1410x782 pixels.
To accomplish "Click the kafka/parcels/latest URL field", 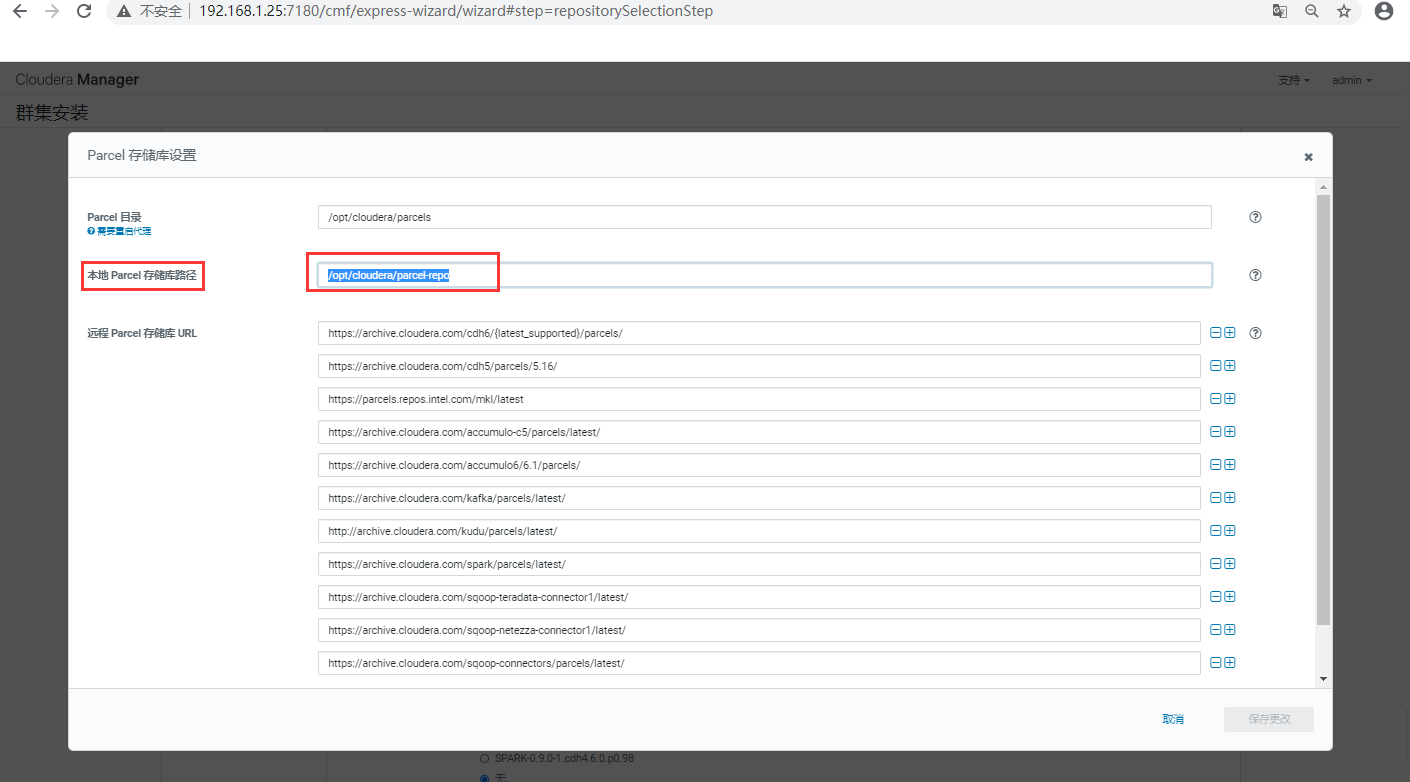I will (x=759, y=498).
